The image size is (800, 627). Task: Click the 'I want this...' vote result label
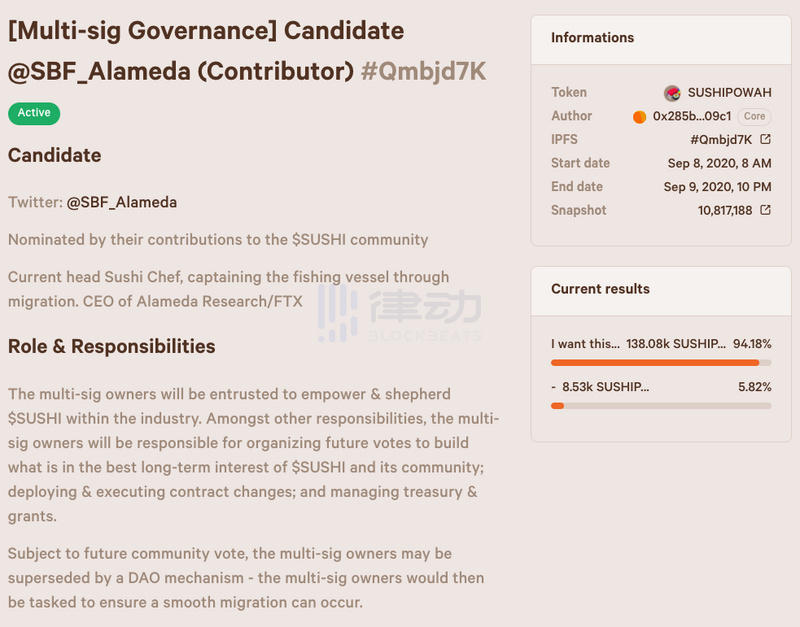coord(585,344)
